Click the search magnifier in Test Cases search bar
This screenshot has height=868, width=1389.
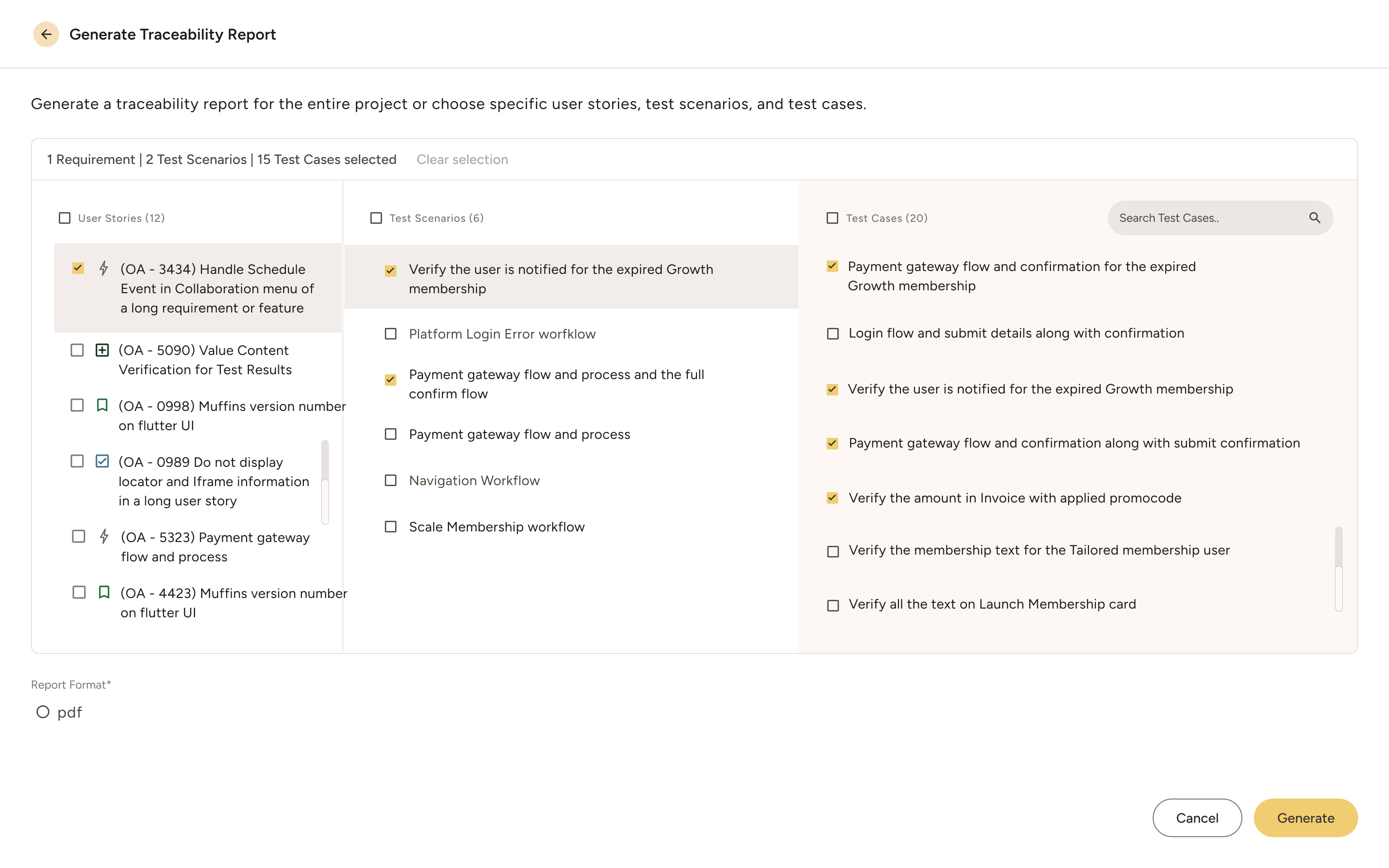pos(1315,217)
